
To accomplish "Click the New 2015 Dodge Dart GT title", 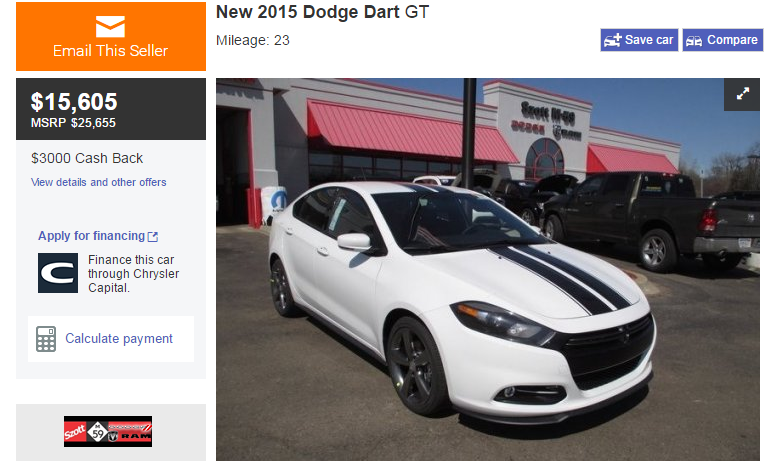I will [322, 12].
